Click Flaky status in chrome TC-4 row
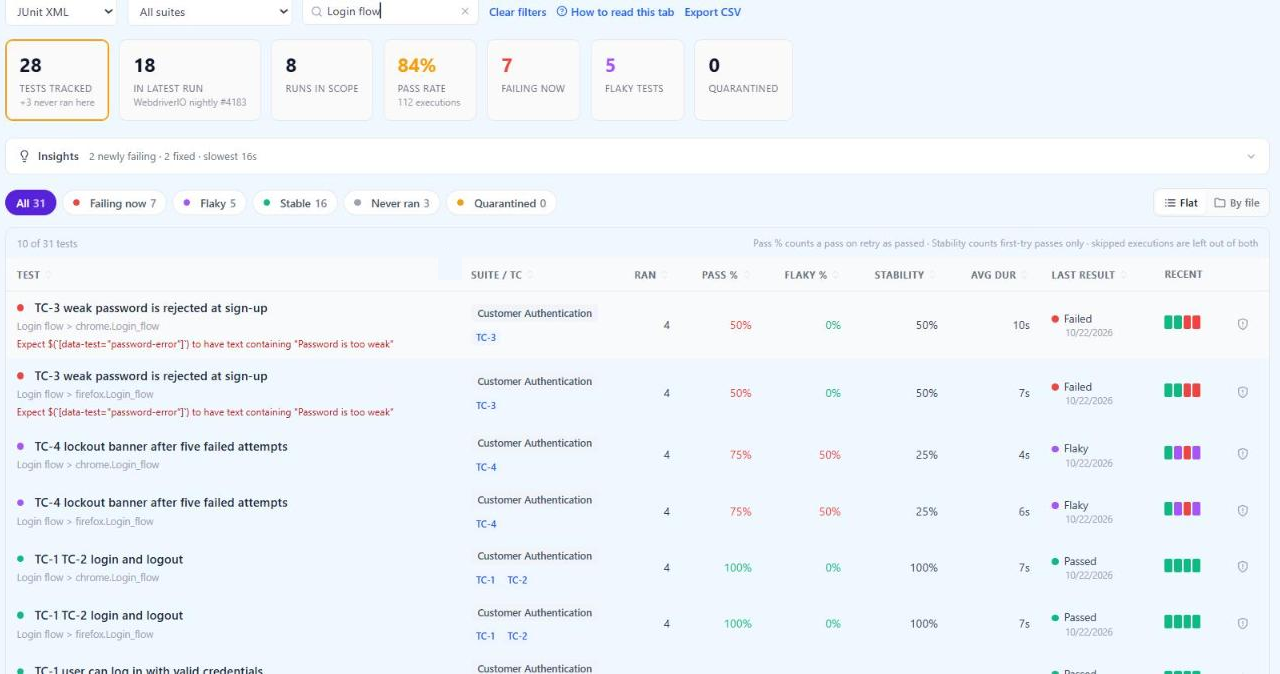 1076,449
